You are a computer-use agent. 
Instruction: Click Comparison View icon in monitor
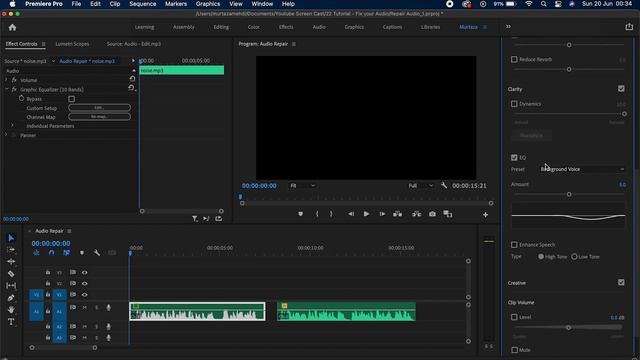coord(448,214)
